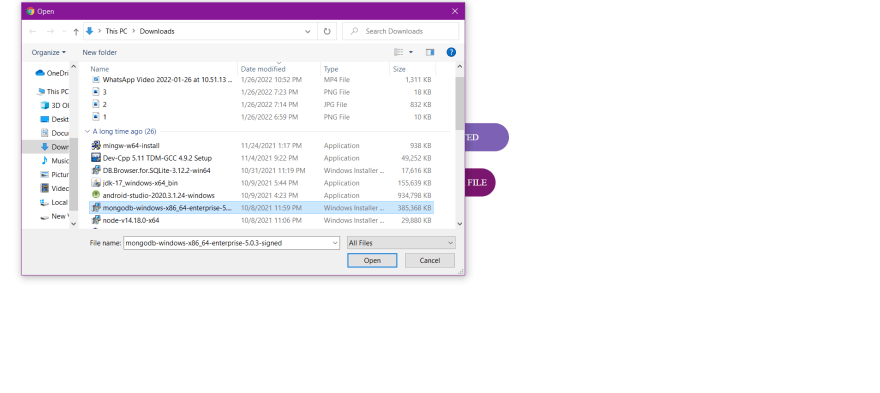Open Videos folder in the sidebar
The image size is (880, 393).
(x=55, y=189)
